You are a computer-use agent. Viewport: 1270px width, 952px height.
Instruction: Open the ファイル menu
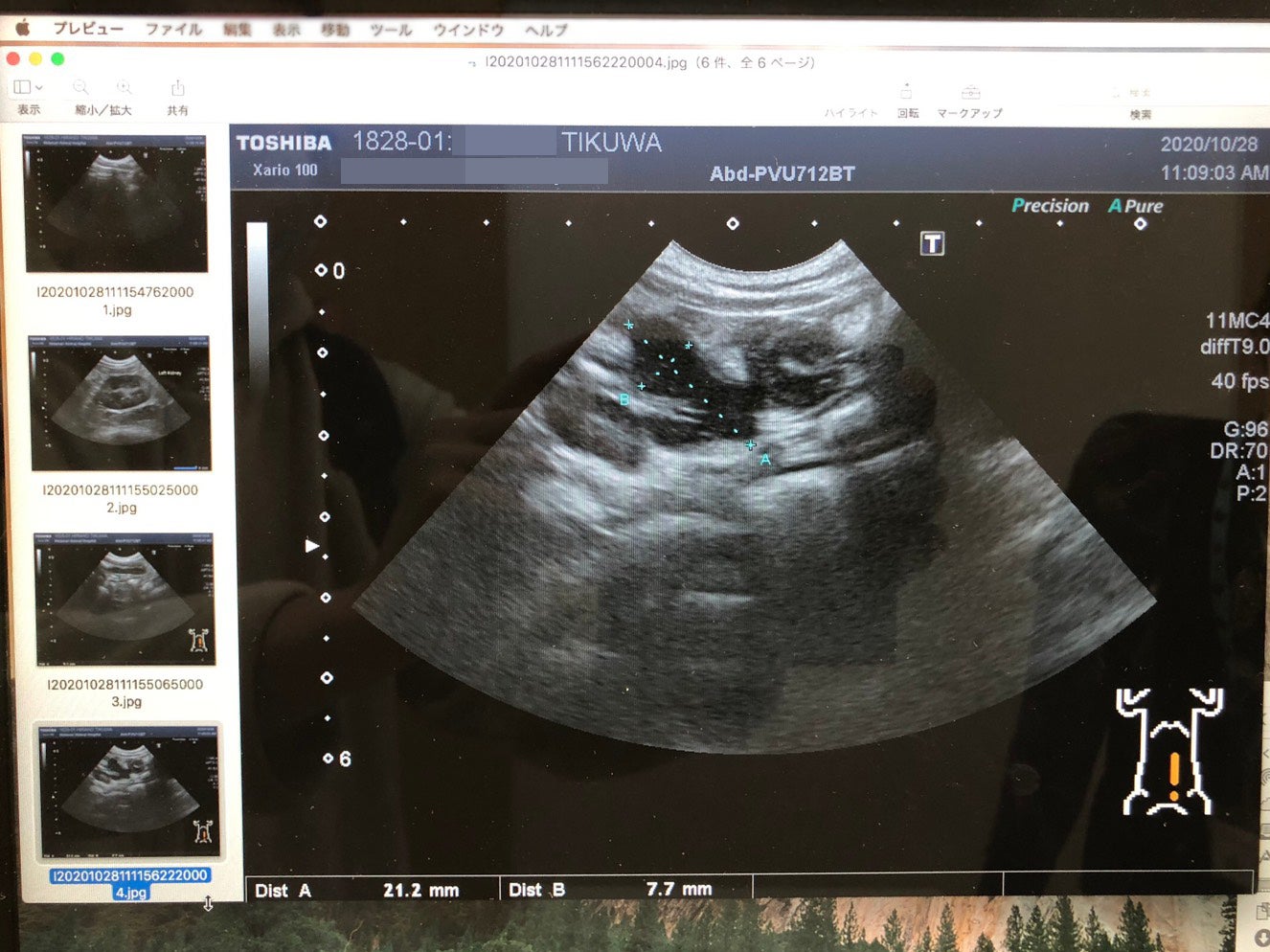[x=173, y=30]
